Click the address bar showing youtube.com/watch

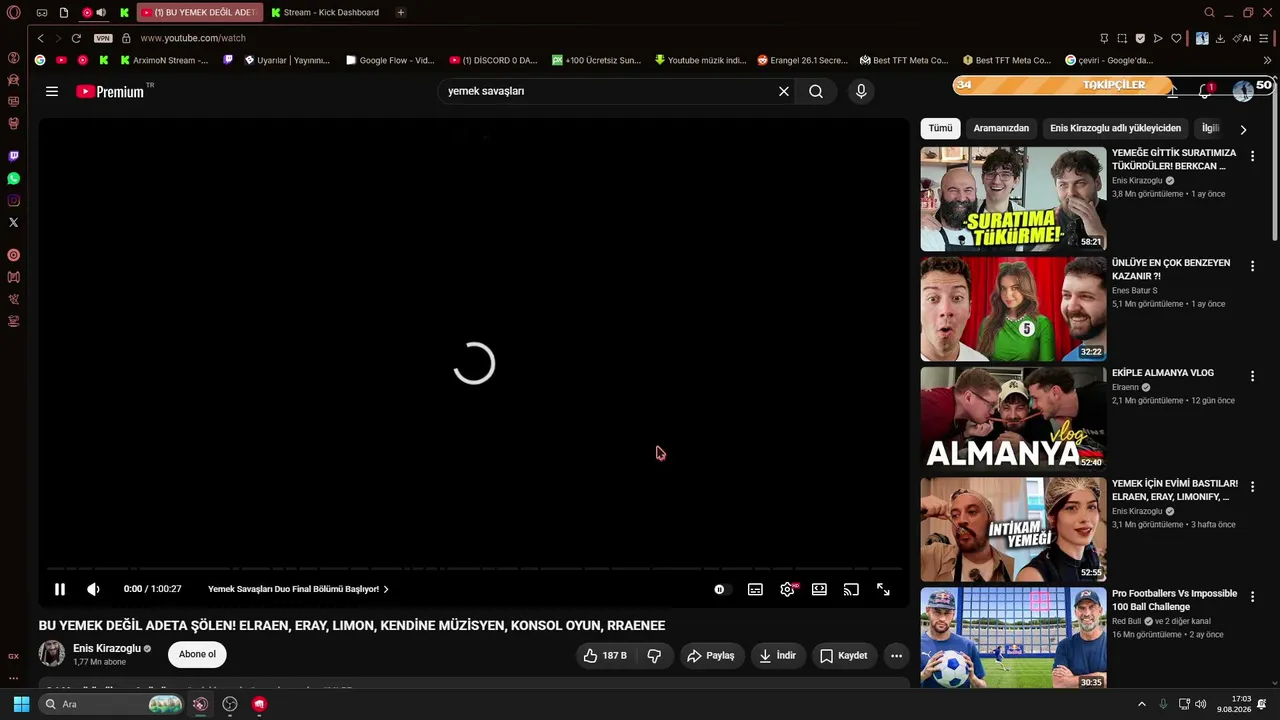pos(192,38)
